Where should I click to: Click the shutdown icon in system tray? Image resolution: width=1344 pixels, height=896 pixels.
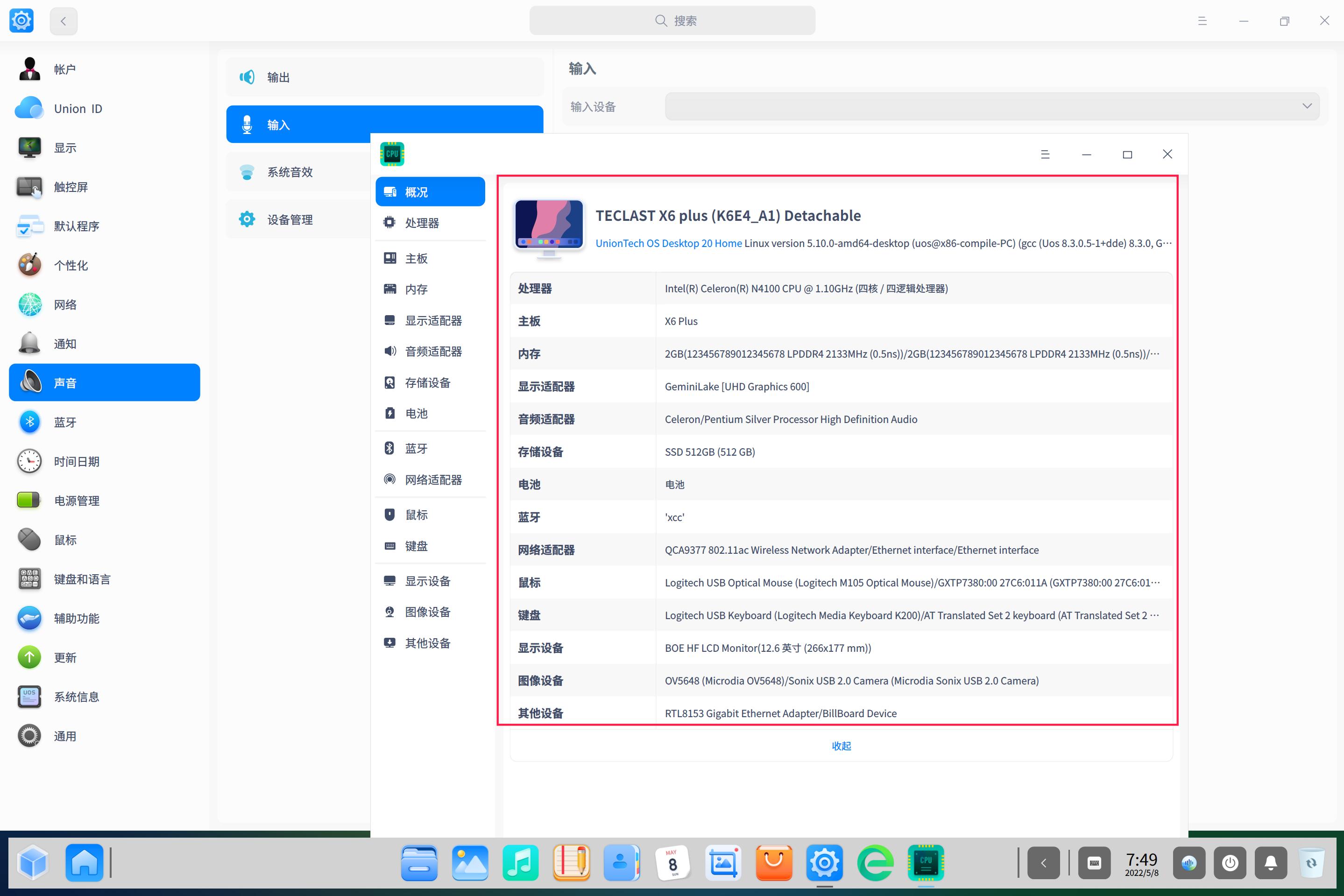tap(1230, 863)
